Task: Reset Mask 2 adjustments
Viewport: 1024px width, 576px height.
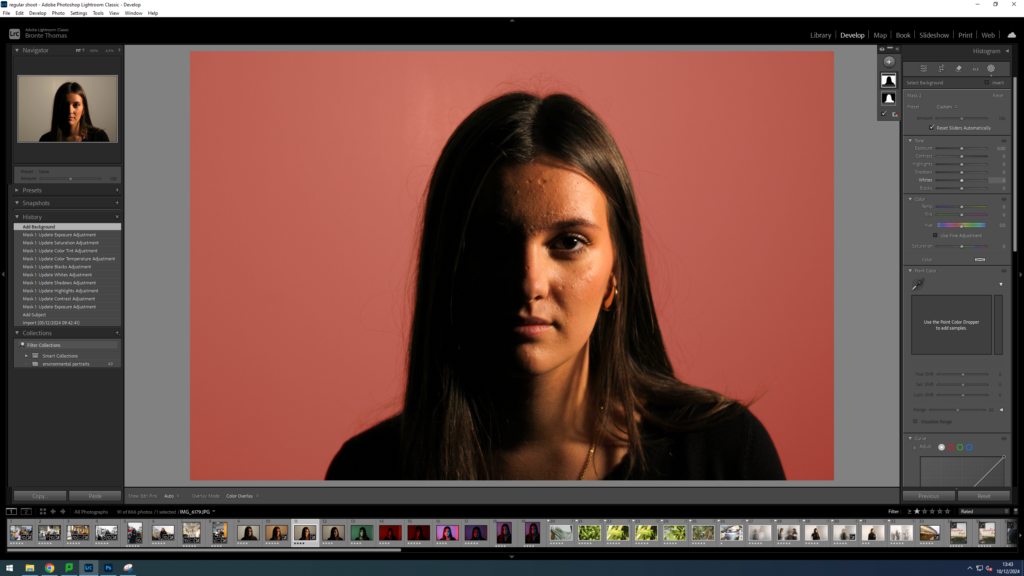Action: 998,95
